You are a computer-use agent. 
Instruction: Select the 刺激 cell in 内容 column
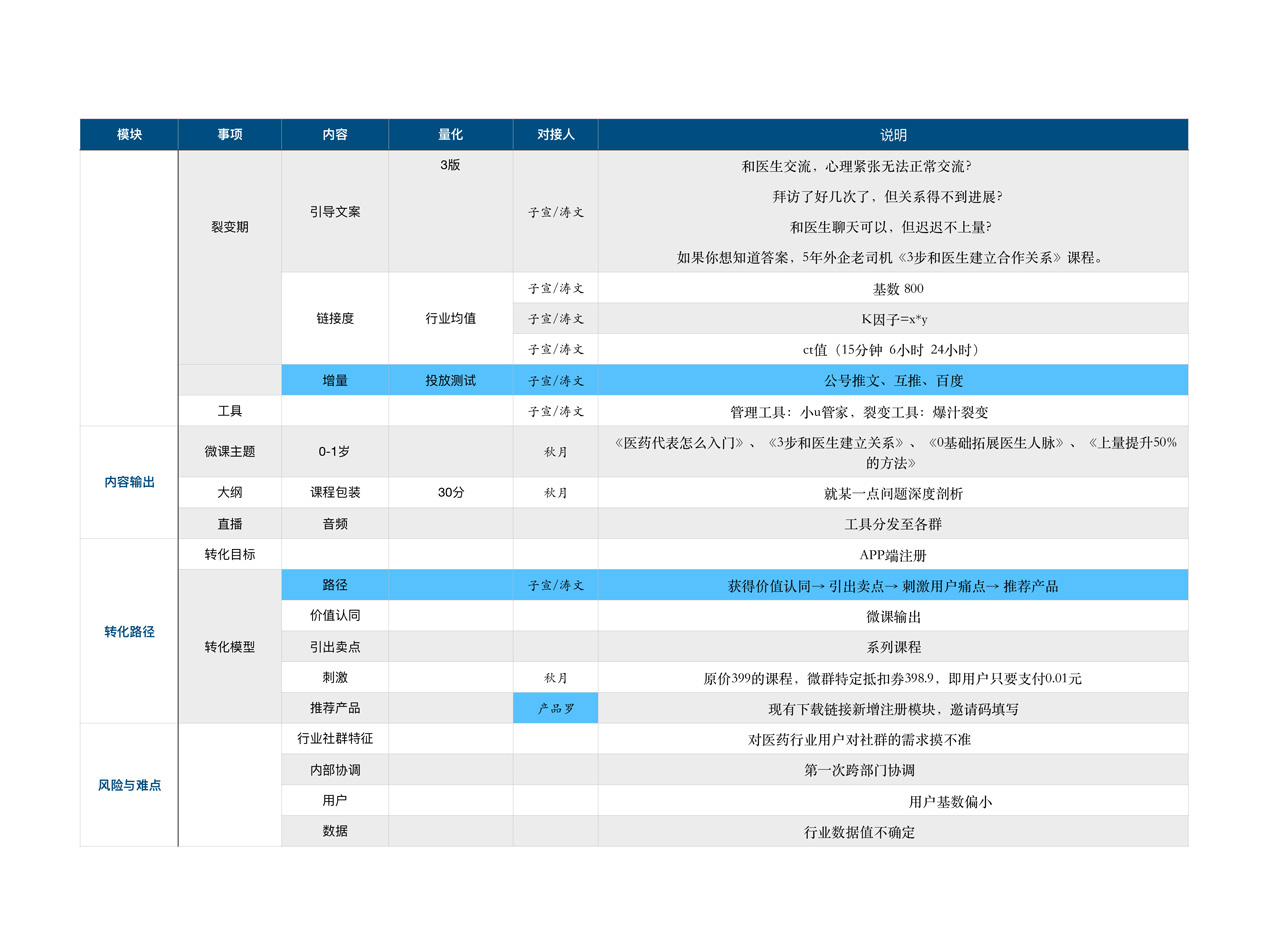click(x=335, y=677)
